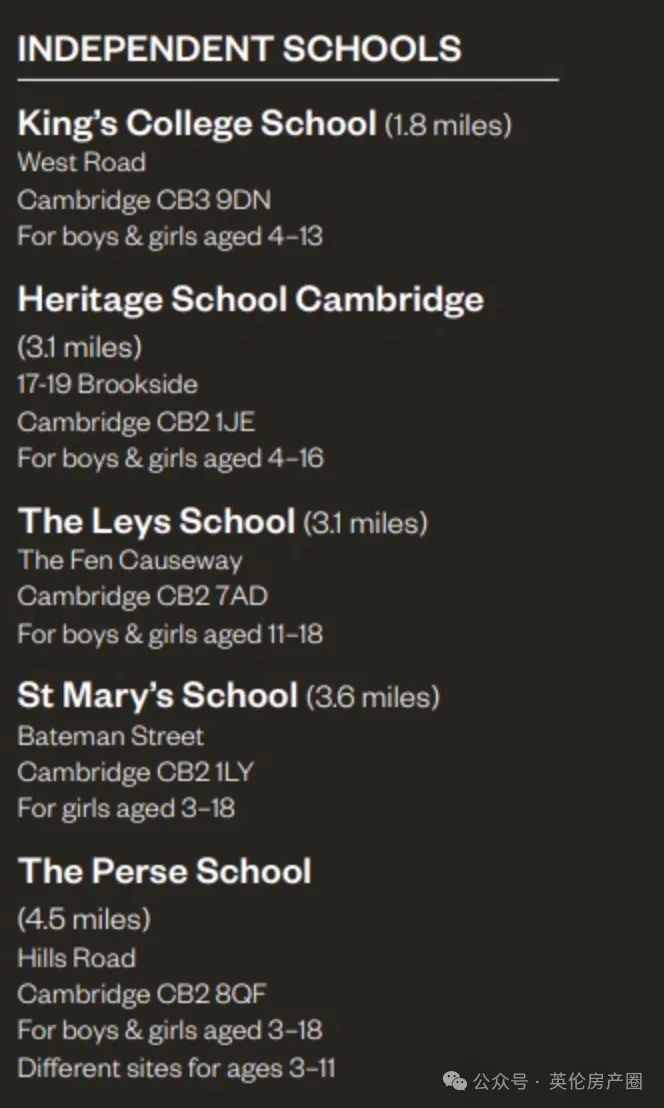This screenshot has width=664, height=1108.
Task: Click the WeChat logo icon in watermark
Action: tap(454, 1080)
